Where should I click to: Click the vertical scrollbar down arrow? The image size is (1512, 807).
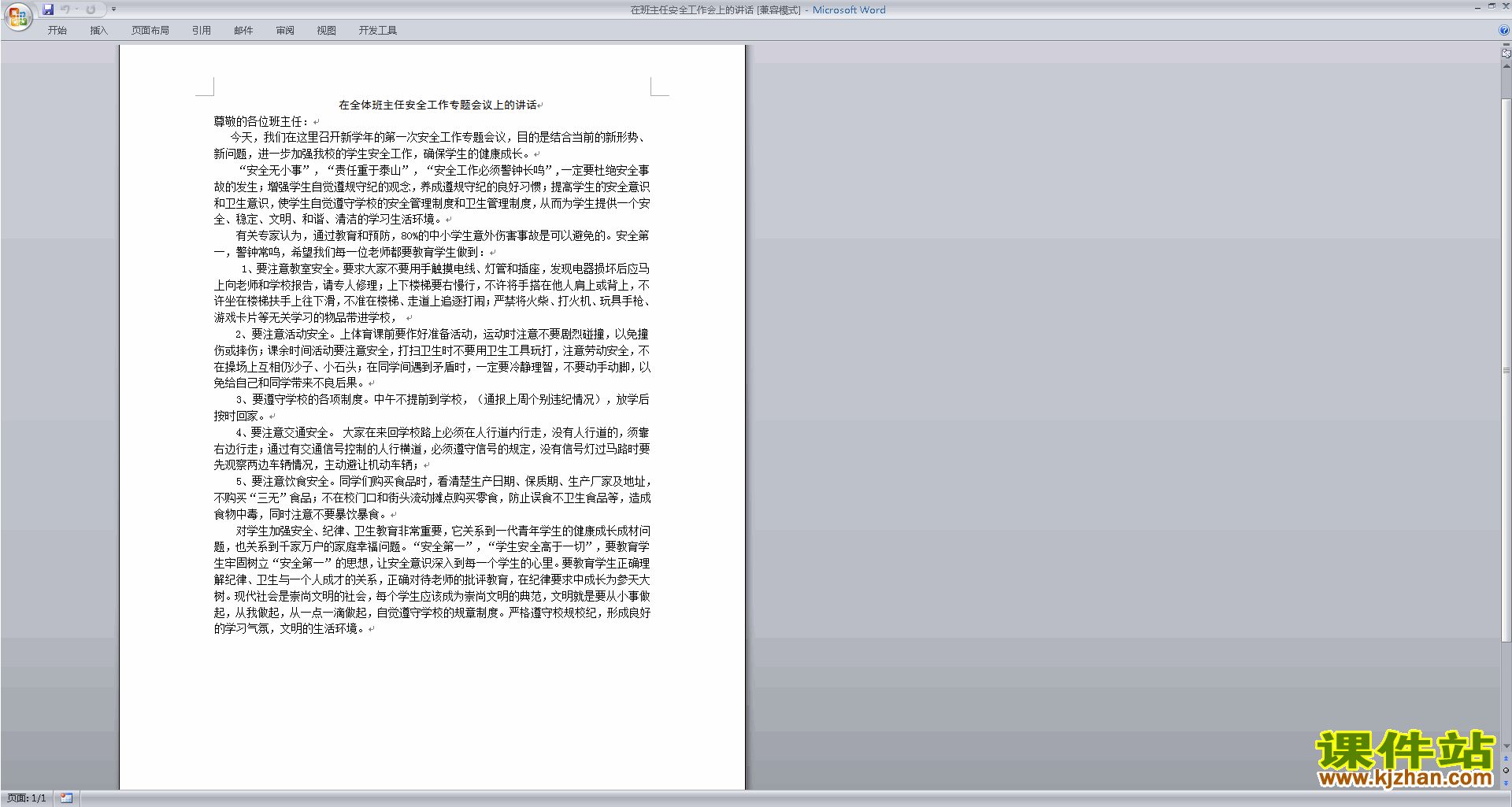(1506, 746)
